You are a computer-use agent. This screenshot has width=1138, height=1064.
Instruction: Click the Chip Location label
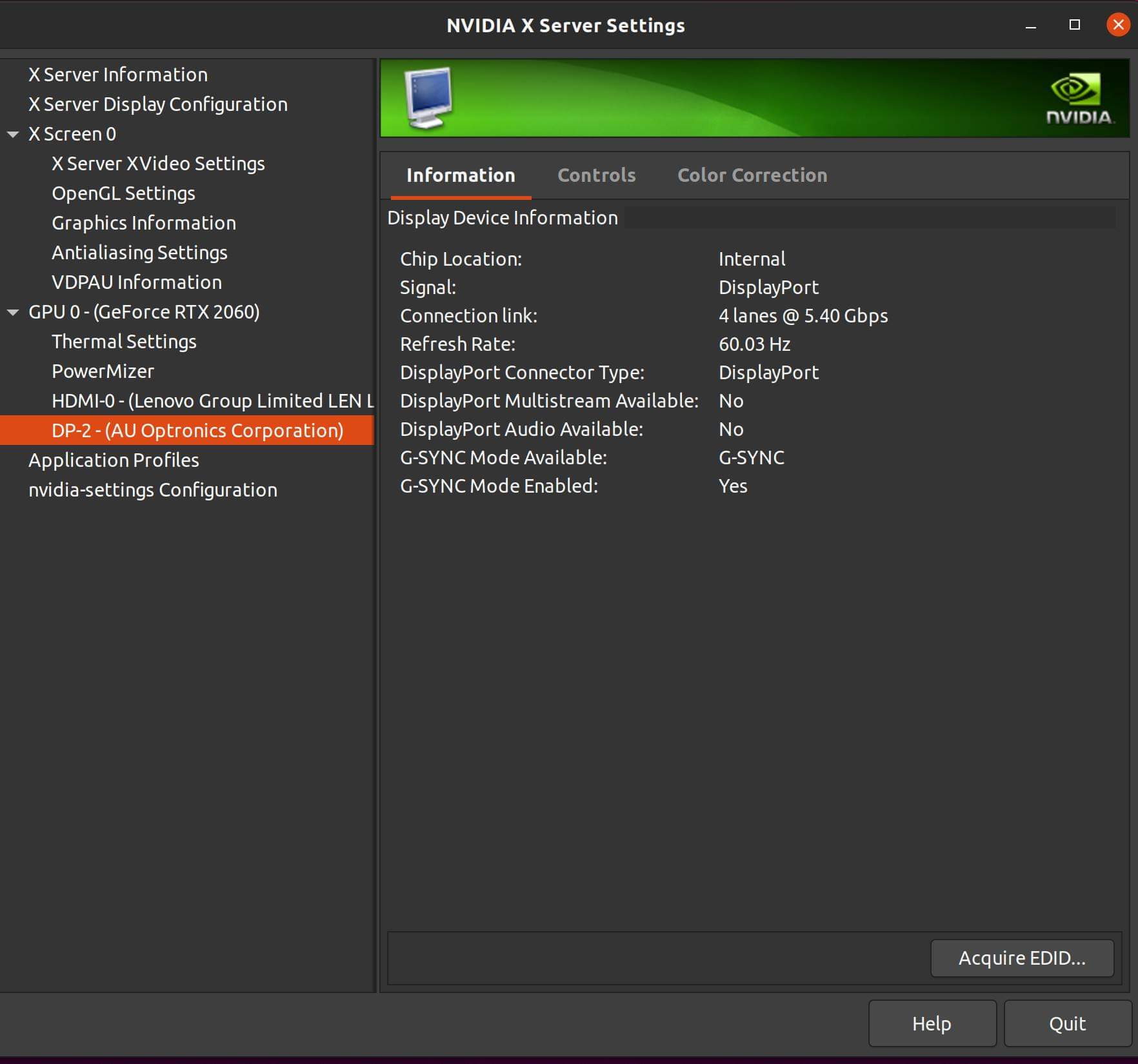point(461,259)
